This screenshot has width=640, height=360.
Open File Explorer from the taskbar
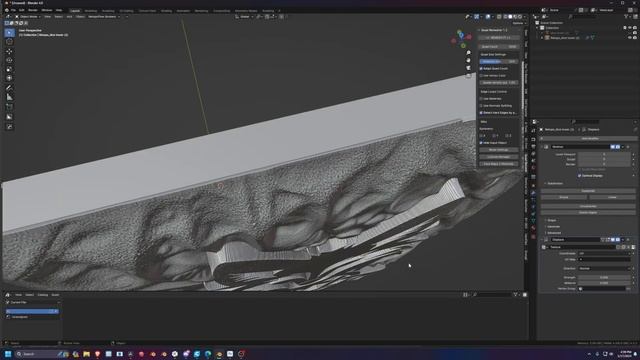[x=86, y=354]
